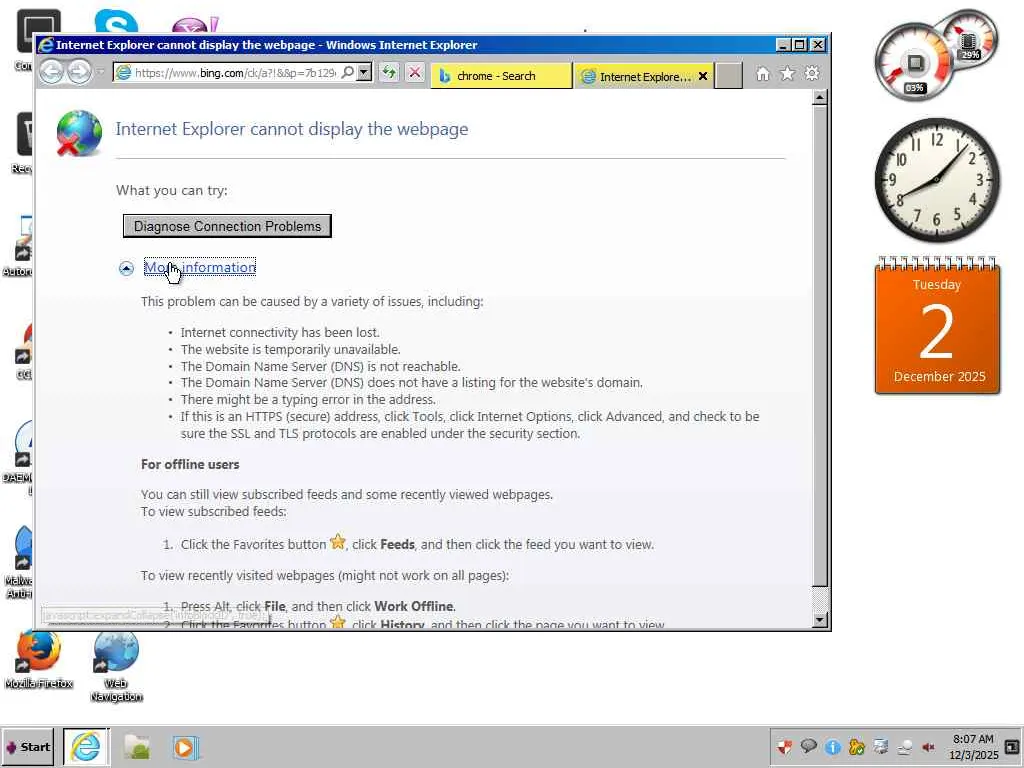Click the globe with red X error icon
Screen dimensions: 1024x768
tap(79, 133)
